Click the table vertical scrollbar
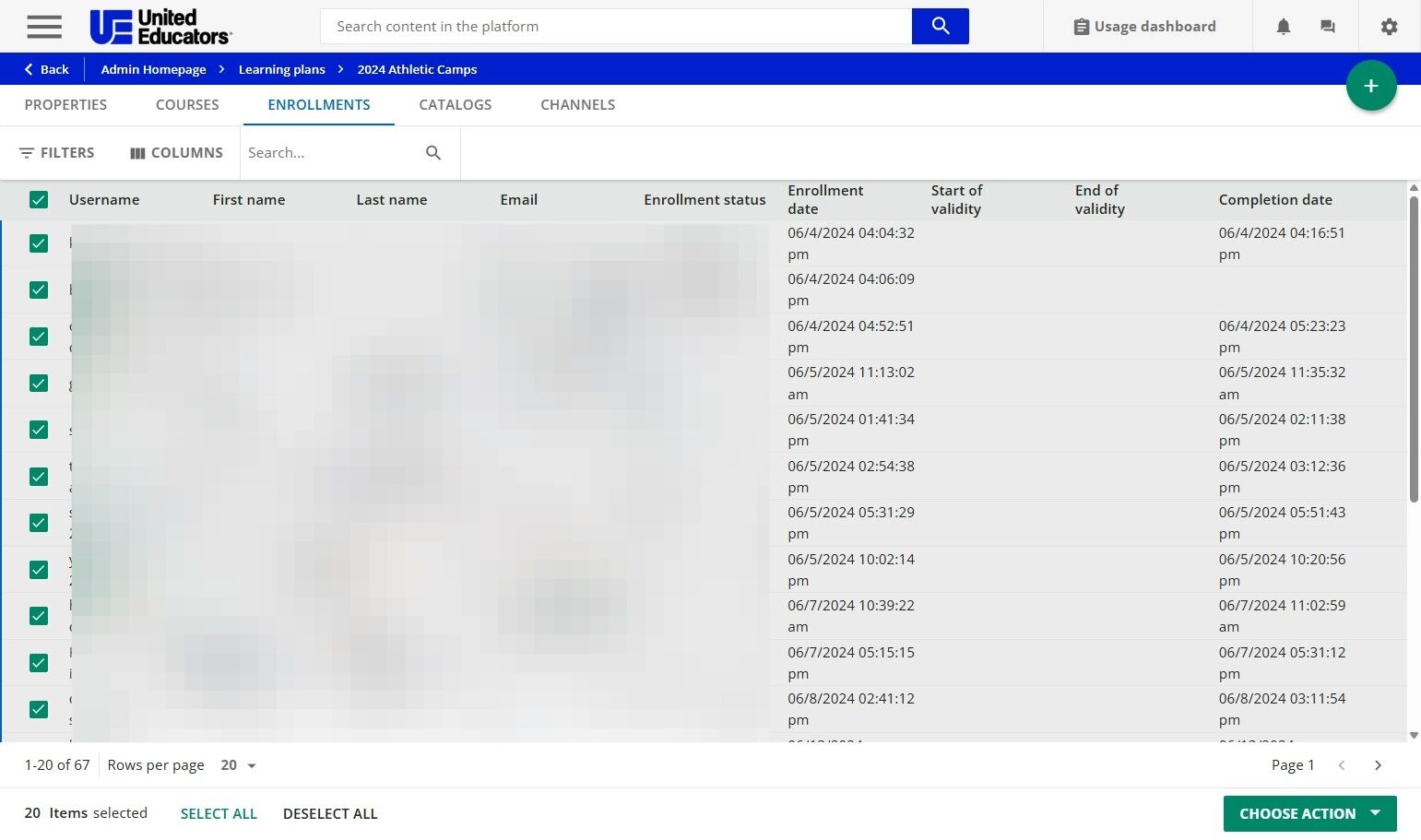 (1414, 350)
